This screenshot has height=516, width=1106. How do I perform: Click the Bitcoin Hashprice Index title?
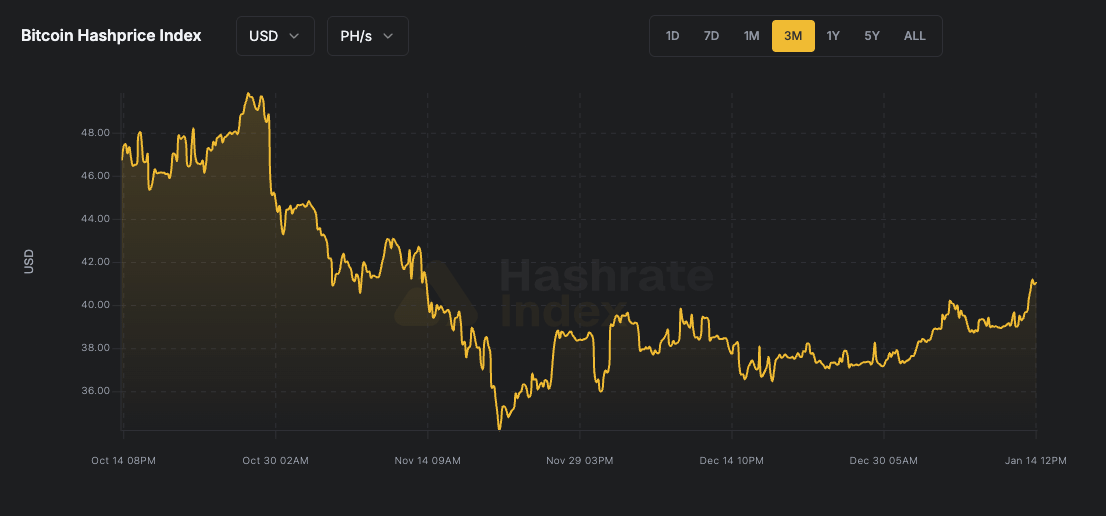tap(111, 36)
